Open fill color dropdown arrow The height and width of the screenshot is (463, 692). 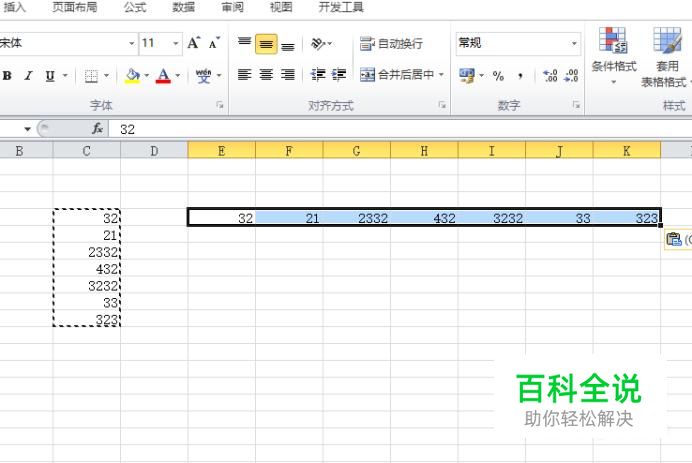click(147, 75)
